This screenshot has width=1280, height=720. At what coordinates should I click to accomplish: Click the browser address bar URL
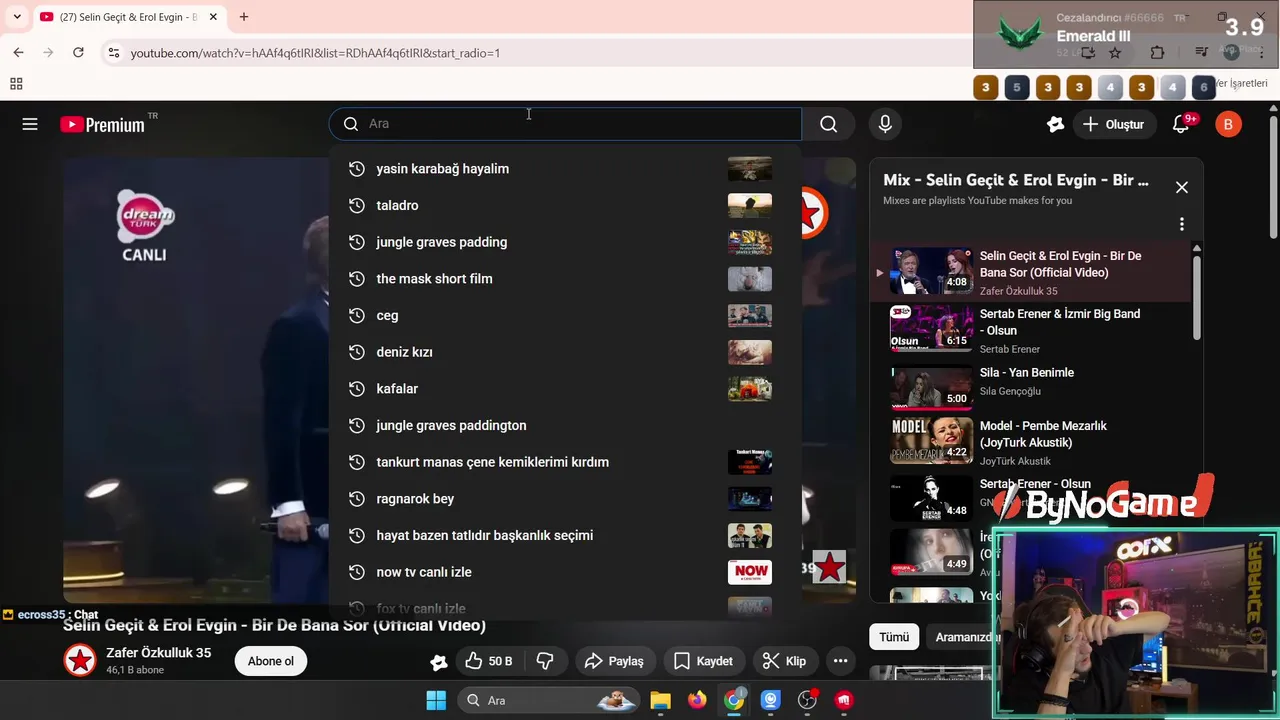coord(315,53)
